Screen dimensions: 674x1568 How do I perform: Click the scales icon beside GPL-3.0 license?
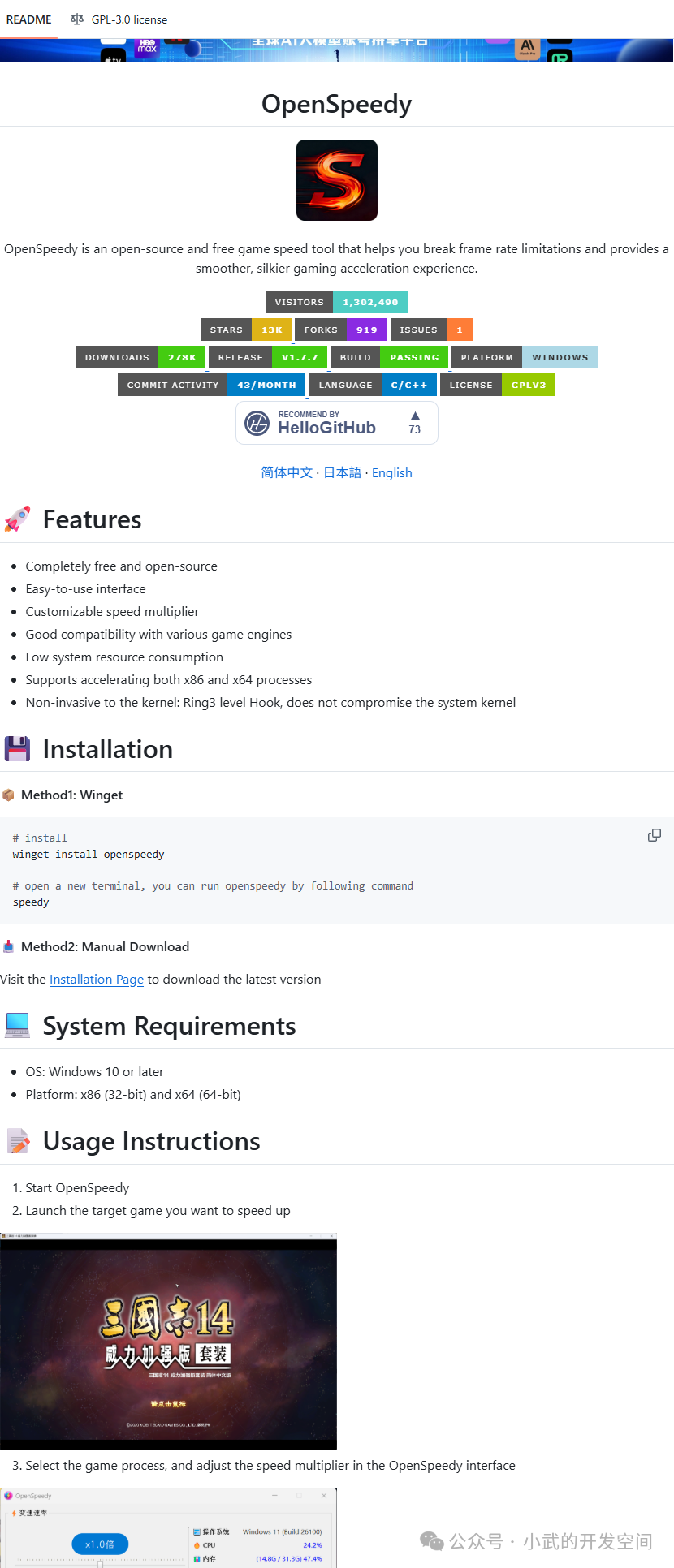(x=77, y=19)
